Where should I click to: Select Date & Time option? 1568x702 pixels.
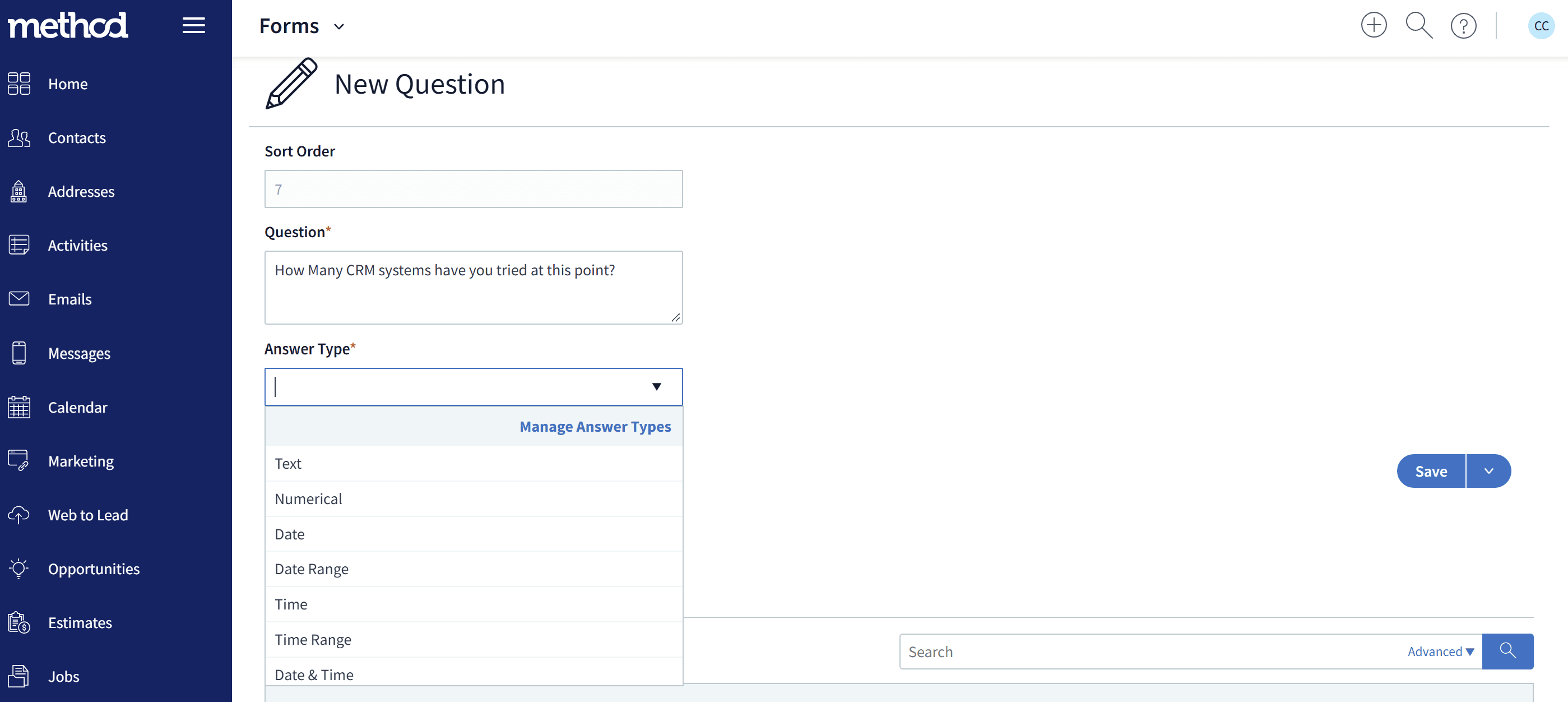(x=474, y=673)
